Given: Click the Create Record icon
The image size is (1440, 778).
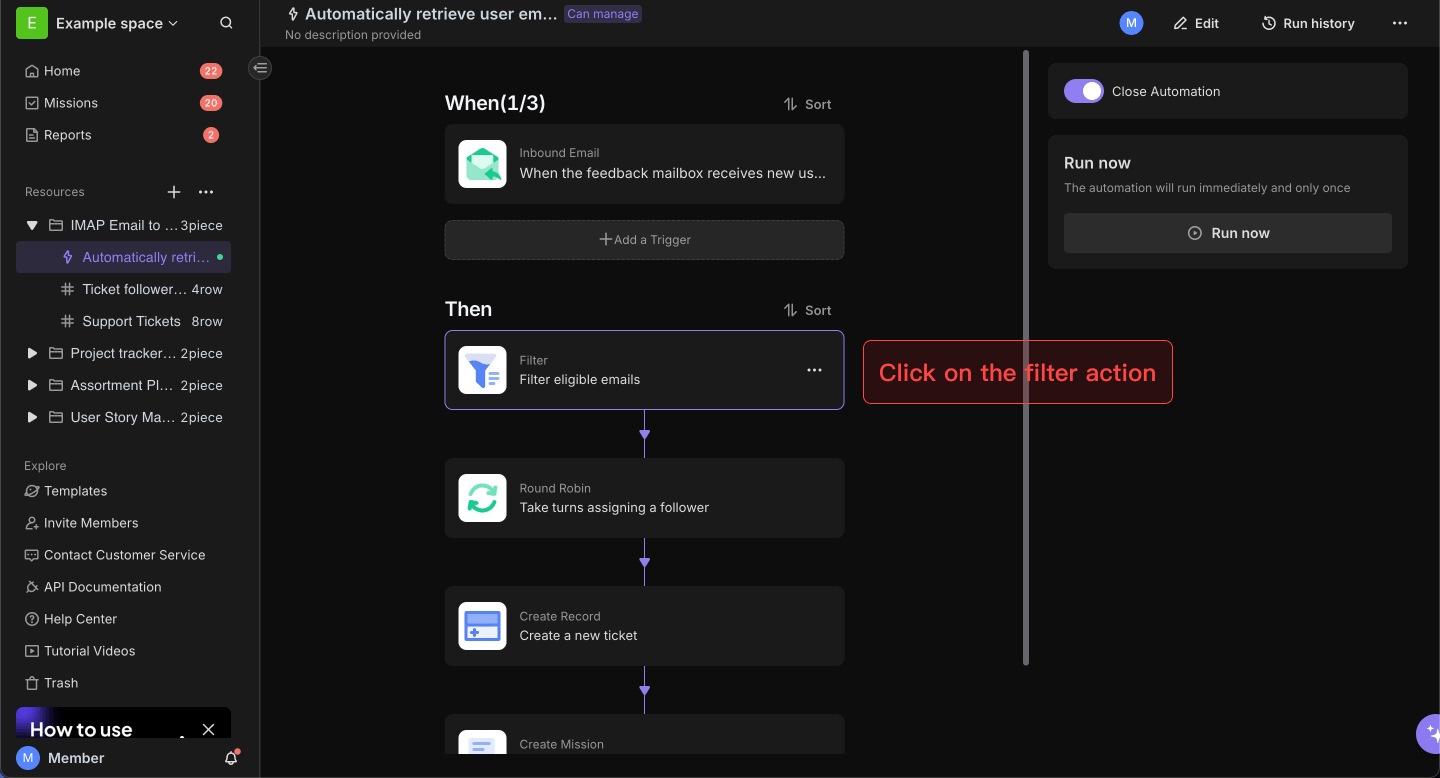Looking at the screenshot, I should pyautogui.click(x=482, y=626).
